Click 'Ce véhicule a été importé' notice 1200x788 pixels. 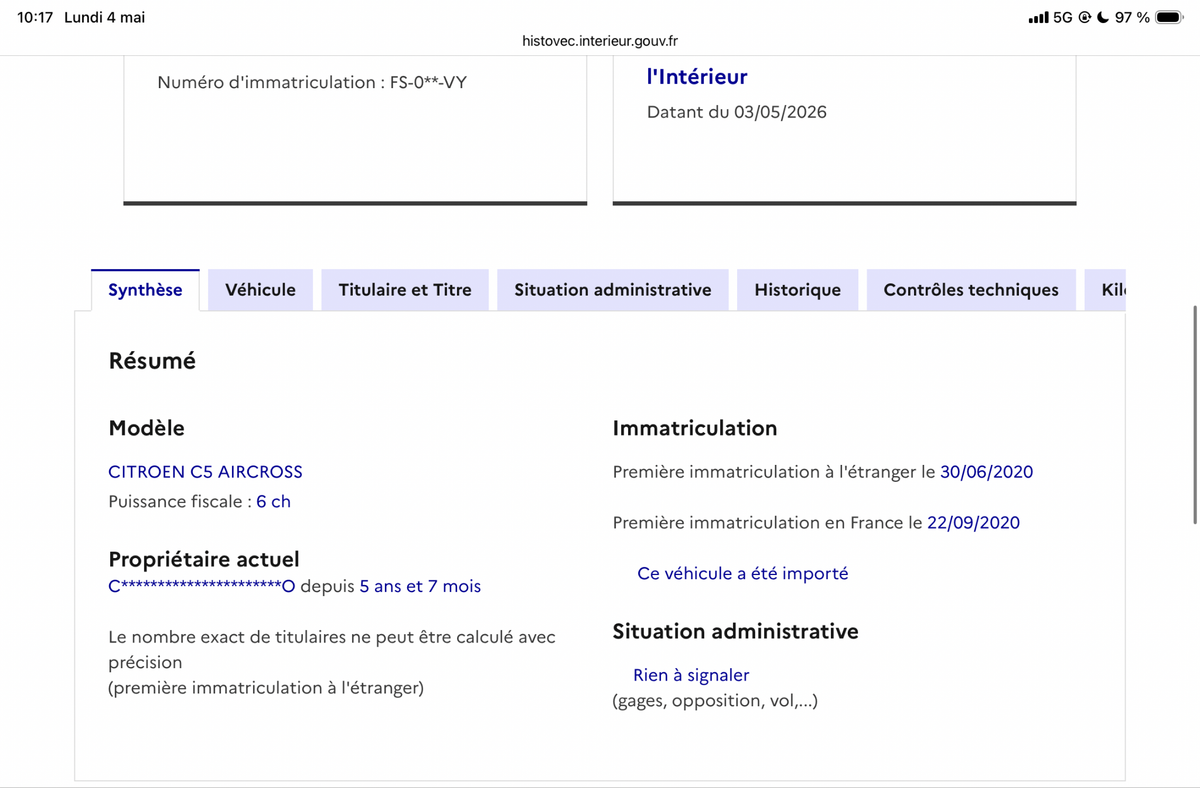tap(742, 573)
